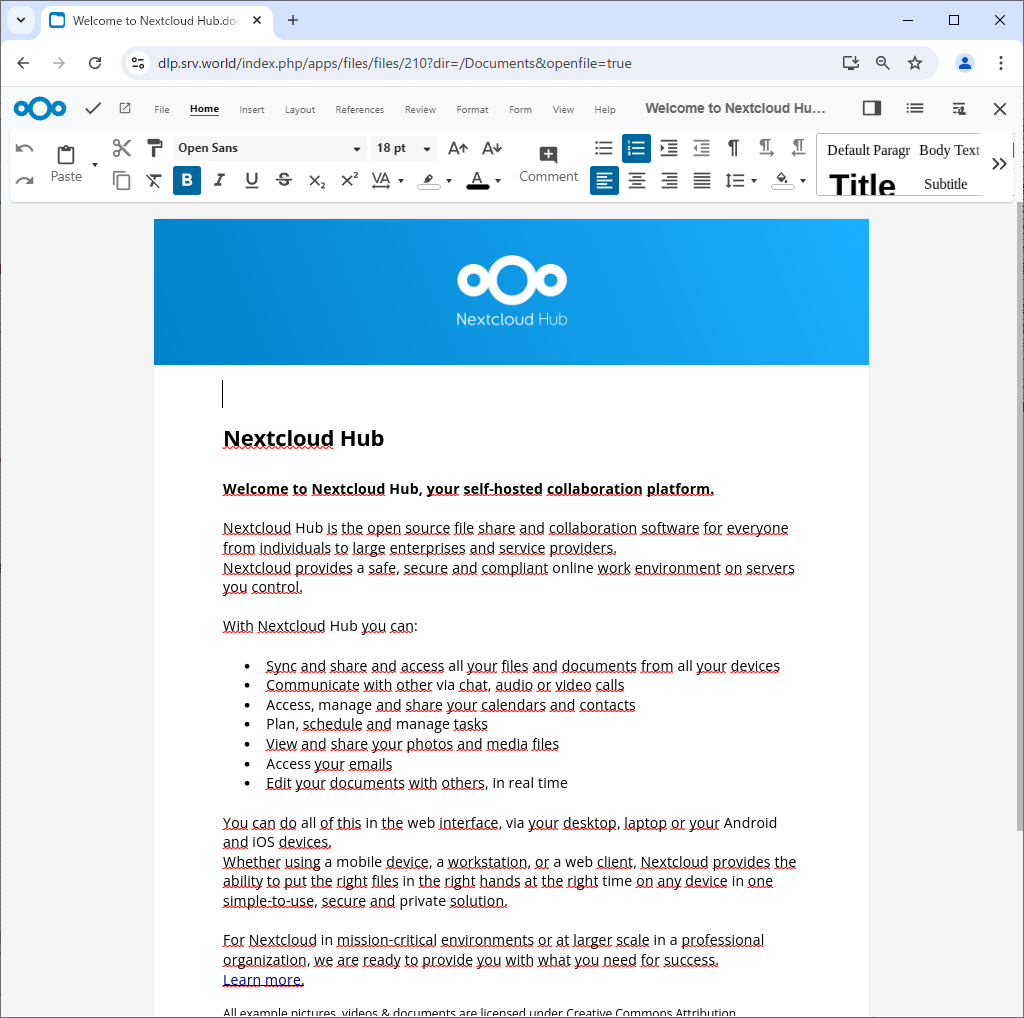Image resolution: width=1024 pixels, height=1018 pixels.
Task: Decrease paragraph indent
Action: (x=701, y=148)
